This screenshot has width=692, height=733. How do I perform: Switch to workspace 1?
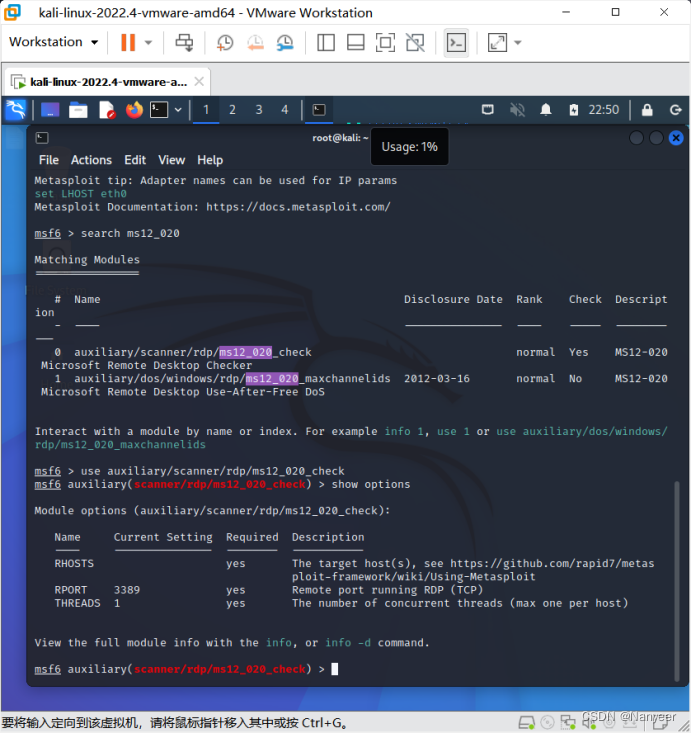click(206, 110)
